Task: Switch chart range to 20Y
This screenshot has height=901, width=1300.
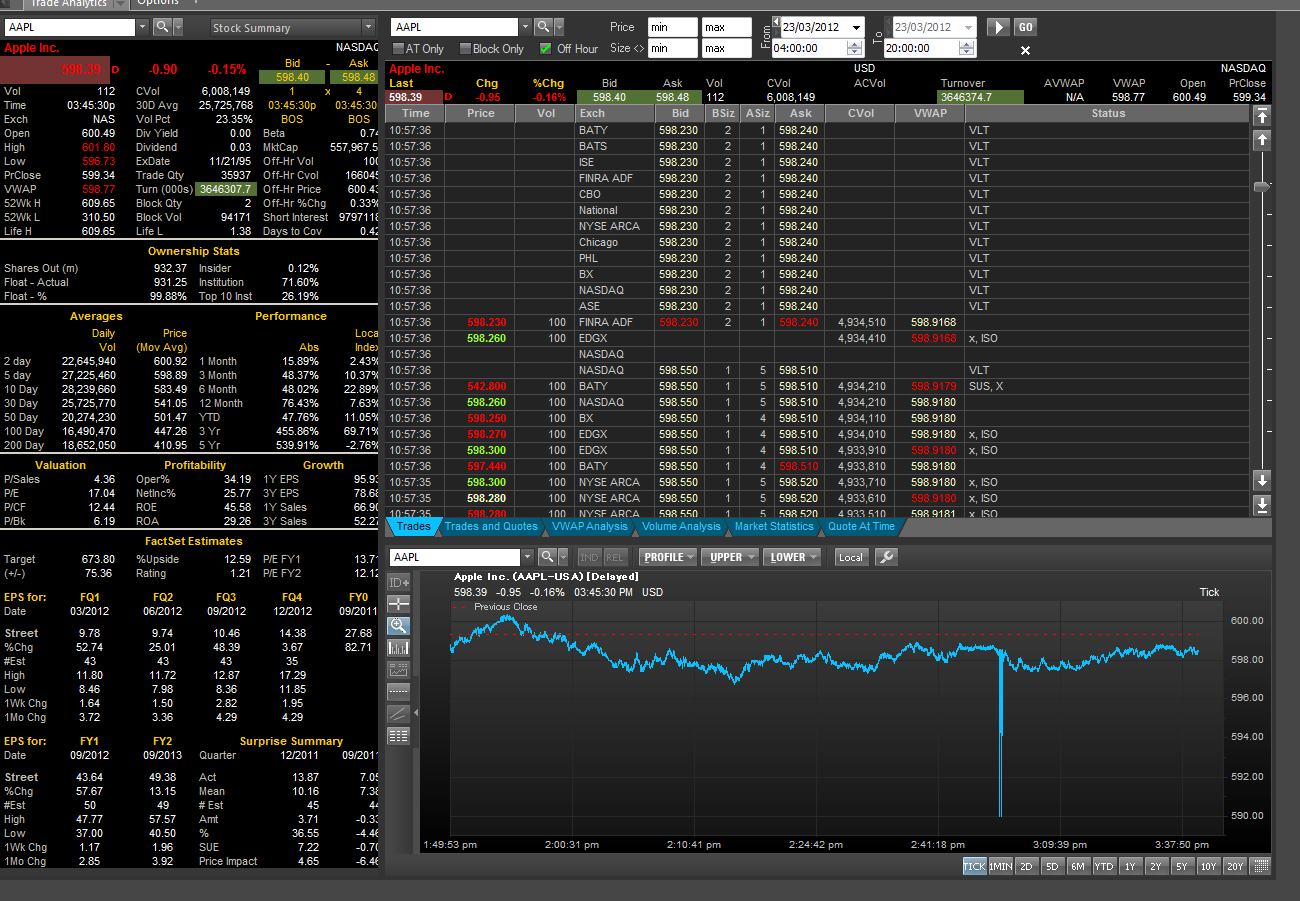Action: coord(1235,867)
